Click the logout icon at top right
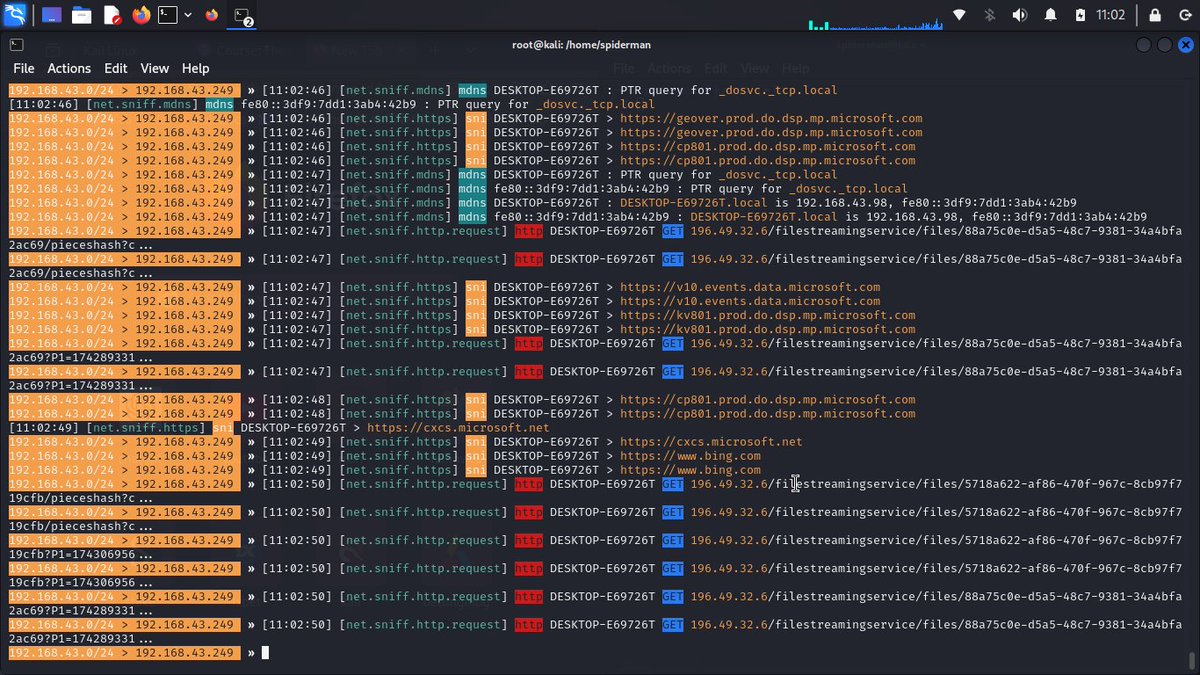 click(1188, 14)
